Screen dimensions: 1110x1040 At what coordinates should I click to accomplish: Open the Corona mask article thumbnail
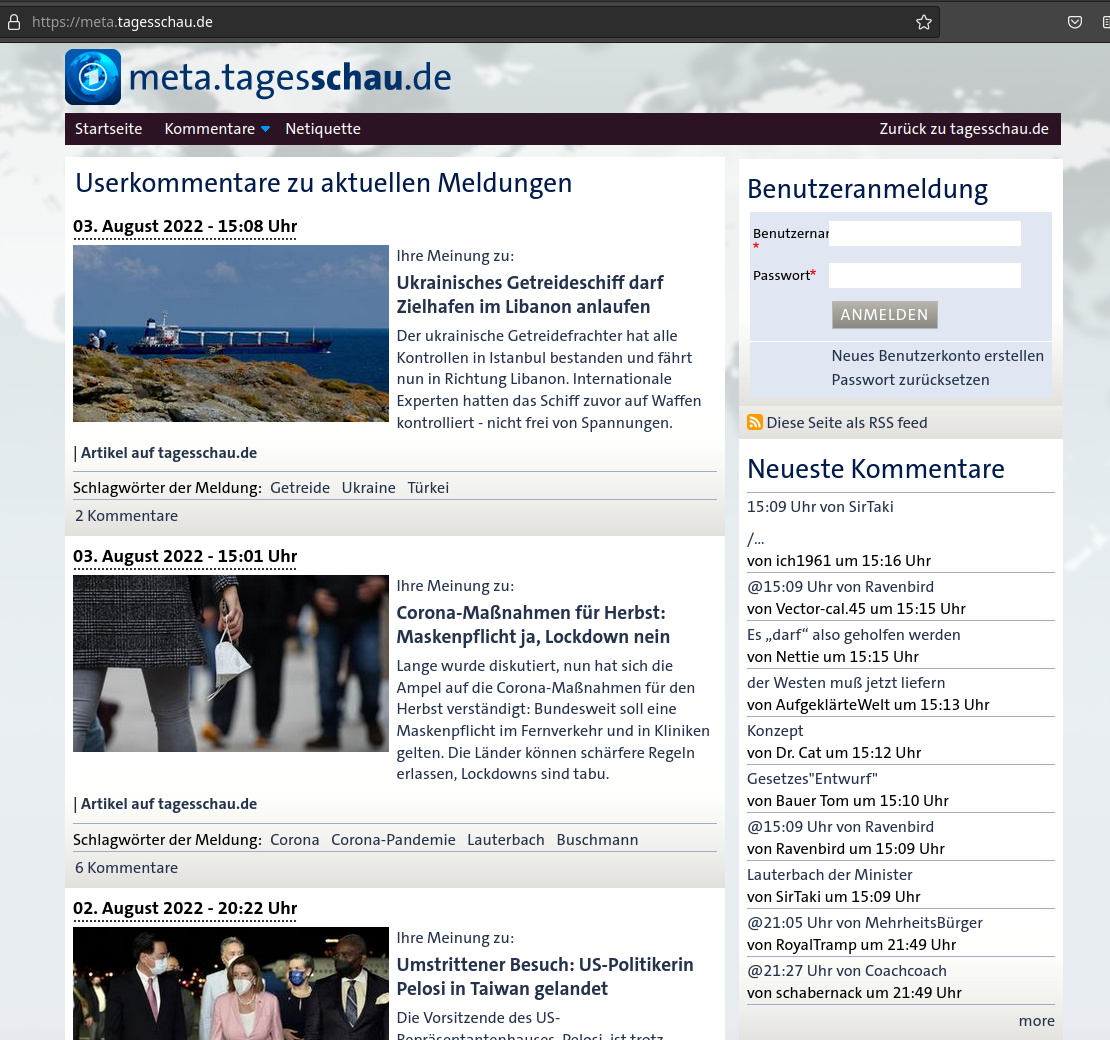pos(231,663)
